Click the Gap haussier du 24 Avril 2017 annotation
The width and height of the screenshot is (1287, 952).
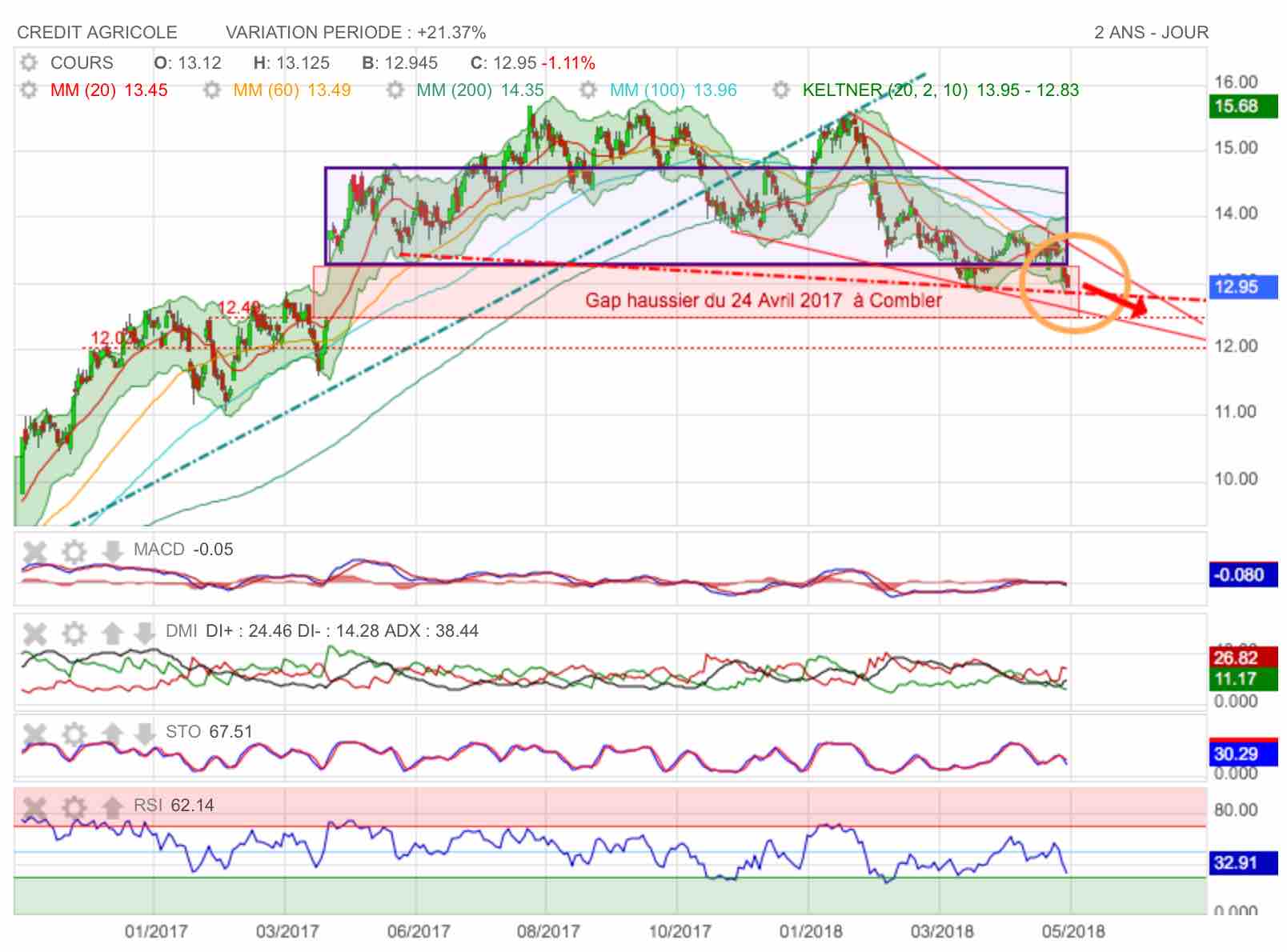763,300
